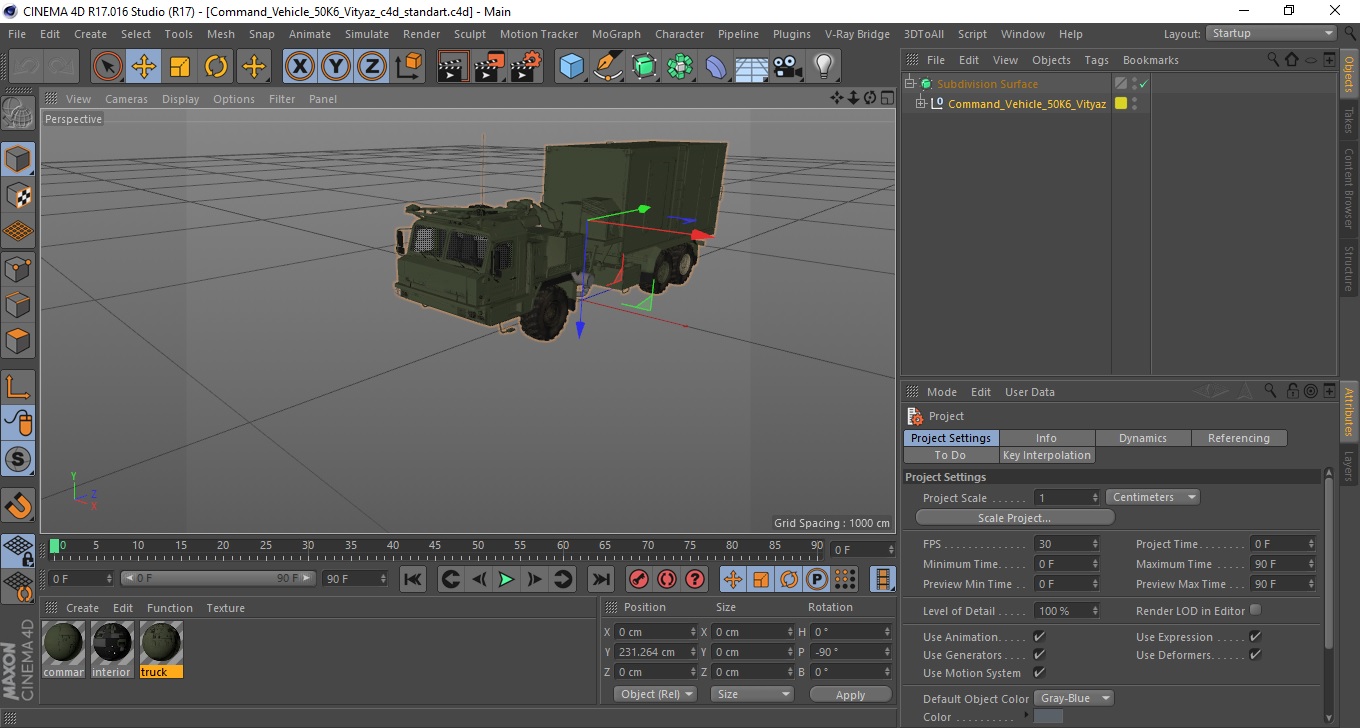Switch the coordinate system icon
This screenshot has width=1360, height=728.
point(409,67)
